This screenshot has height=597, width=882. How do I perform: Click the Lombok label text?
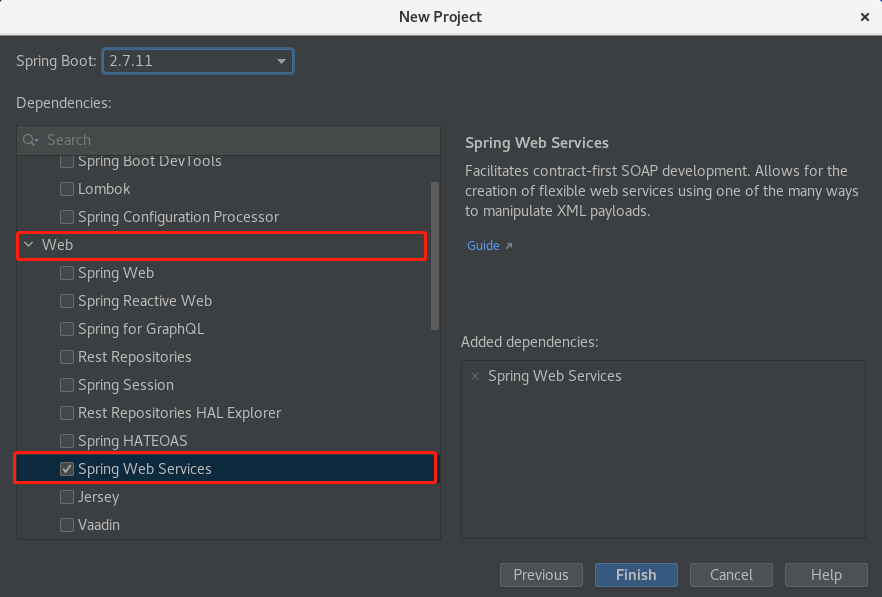pos(104,189)
